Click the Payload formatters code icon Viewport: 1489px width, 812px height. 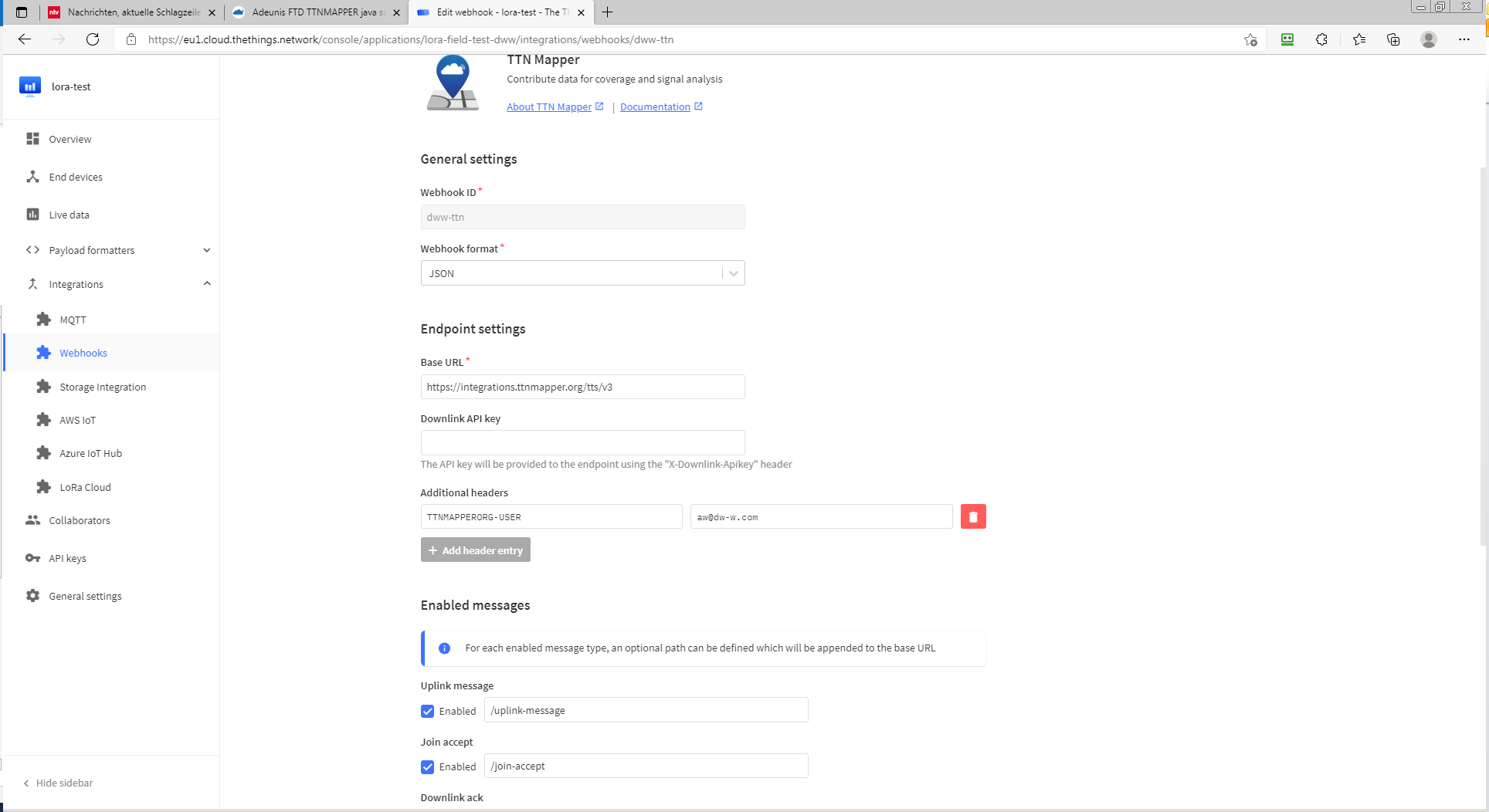pos(32,249)
